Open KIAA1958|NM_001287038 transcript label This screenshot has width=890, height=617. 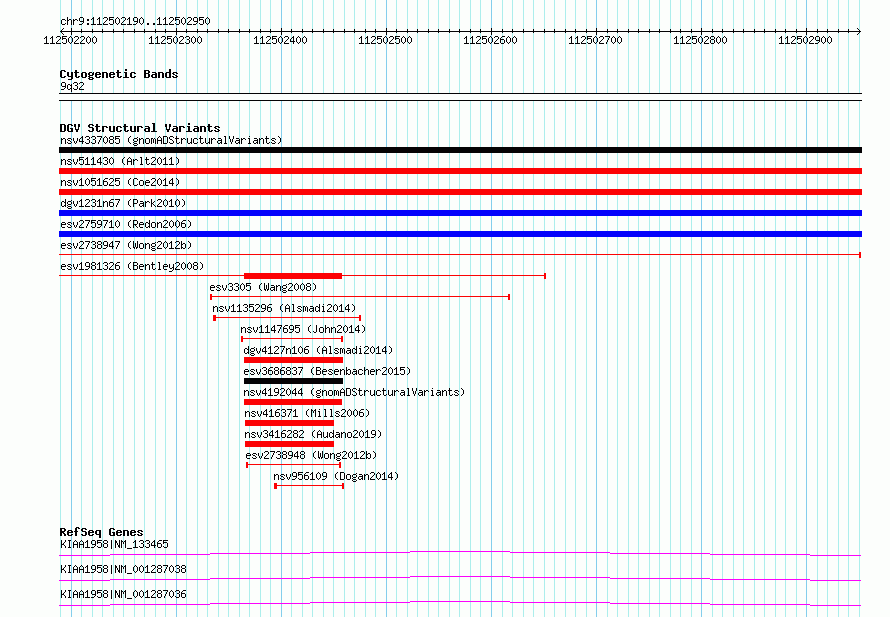tap(123, 569)
